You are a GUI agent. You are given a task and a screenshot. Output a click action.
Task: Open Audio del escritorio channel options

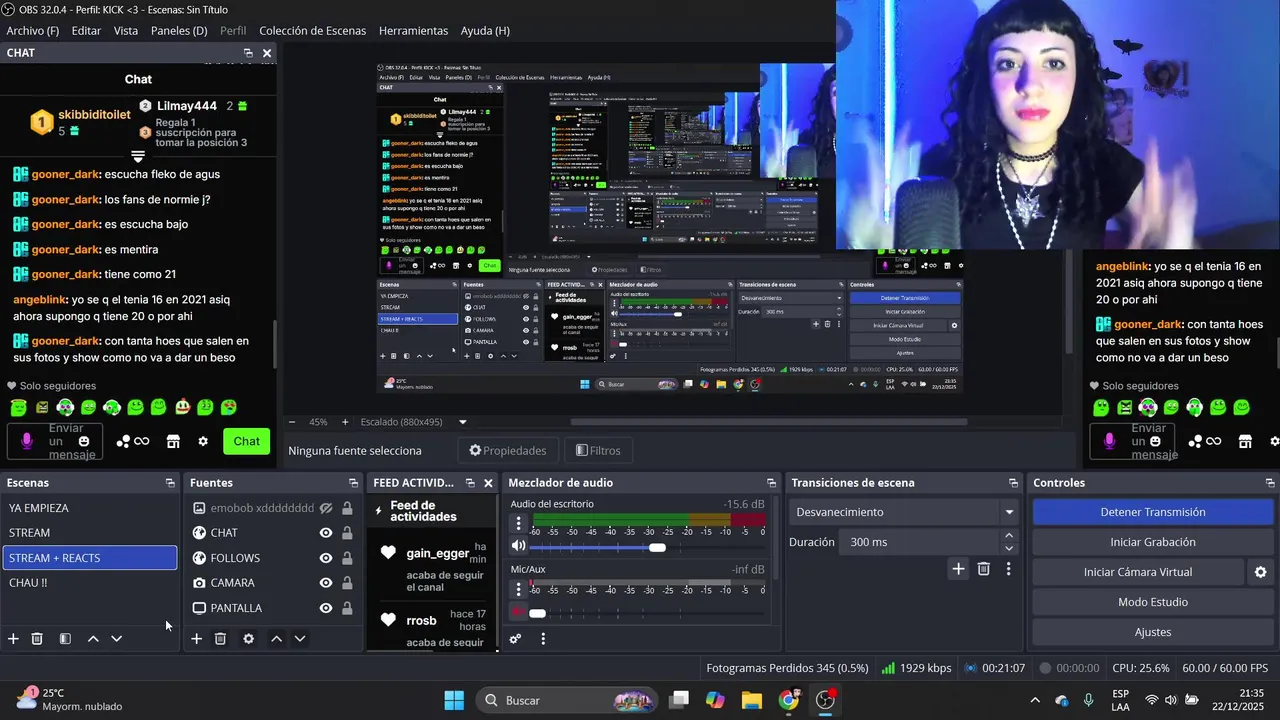pyautogui.click(x=518, y=523)
